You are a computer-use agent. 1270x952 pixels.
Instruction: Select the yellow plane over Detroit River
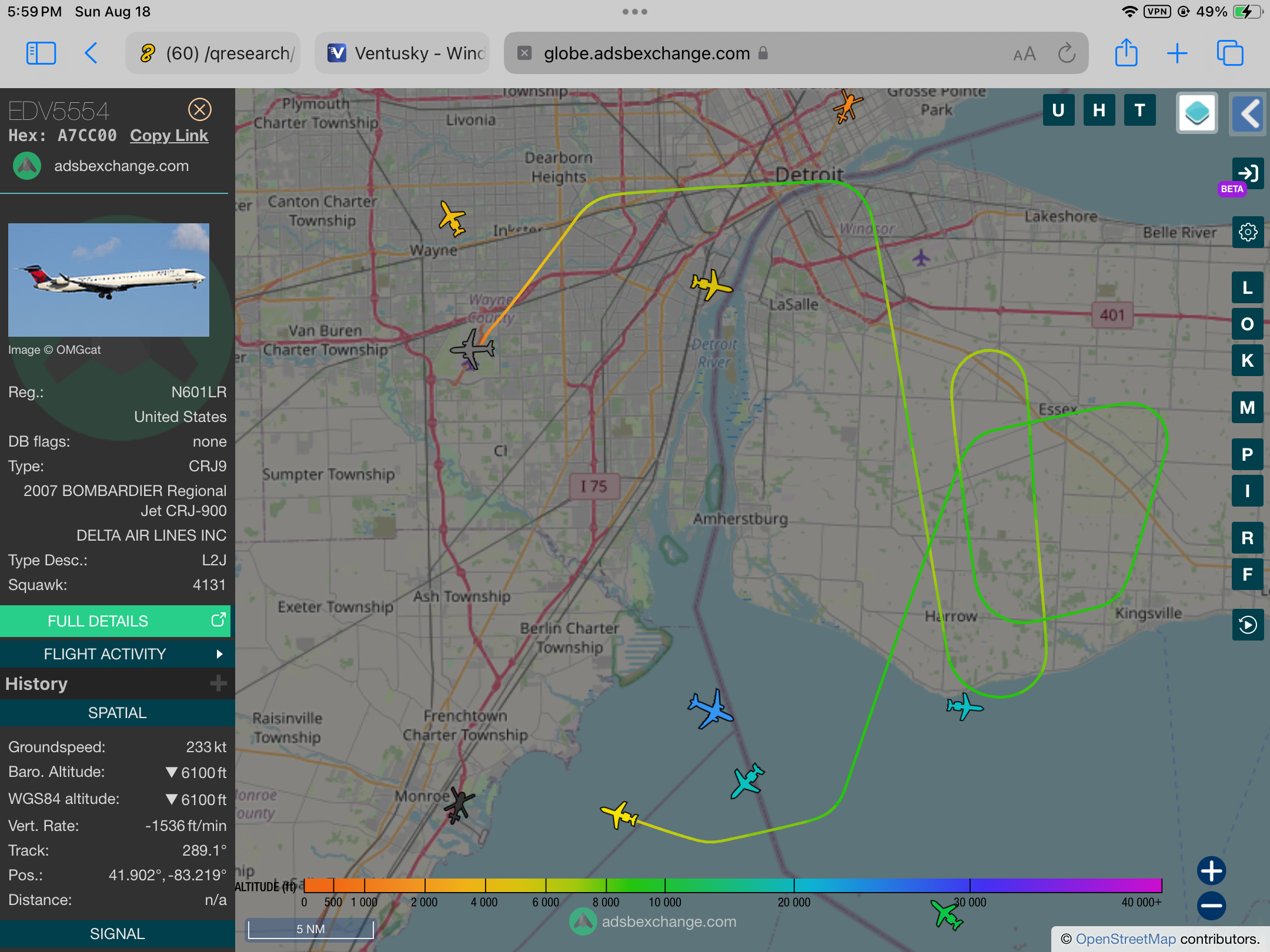[x=711, y=285]
